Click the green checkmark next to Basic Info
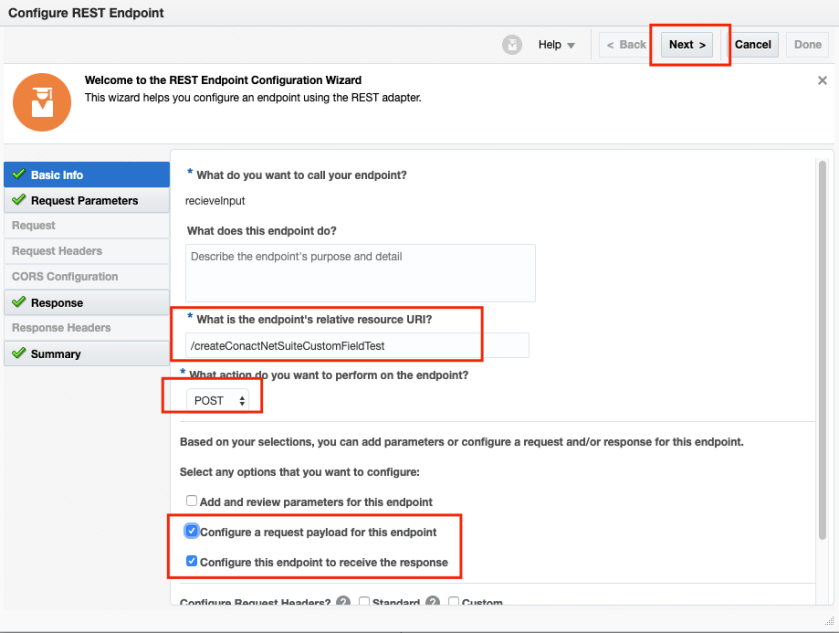839x633 pixels. [x=18, y=175]
